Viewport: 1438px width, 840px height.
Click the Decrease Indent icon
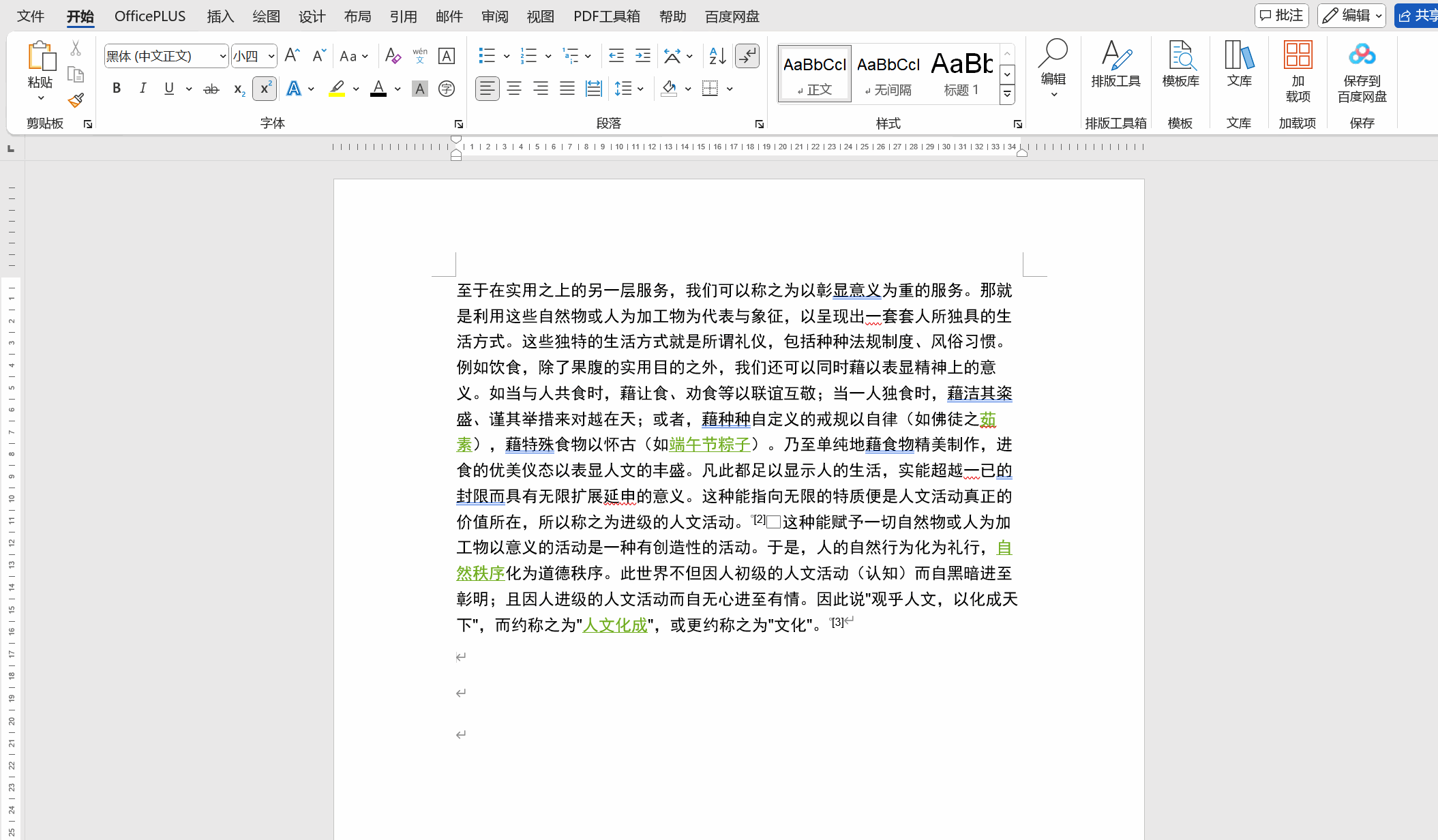[616, 56]
